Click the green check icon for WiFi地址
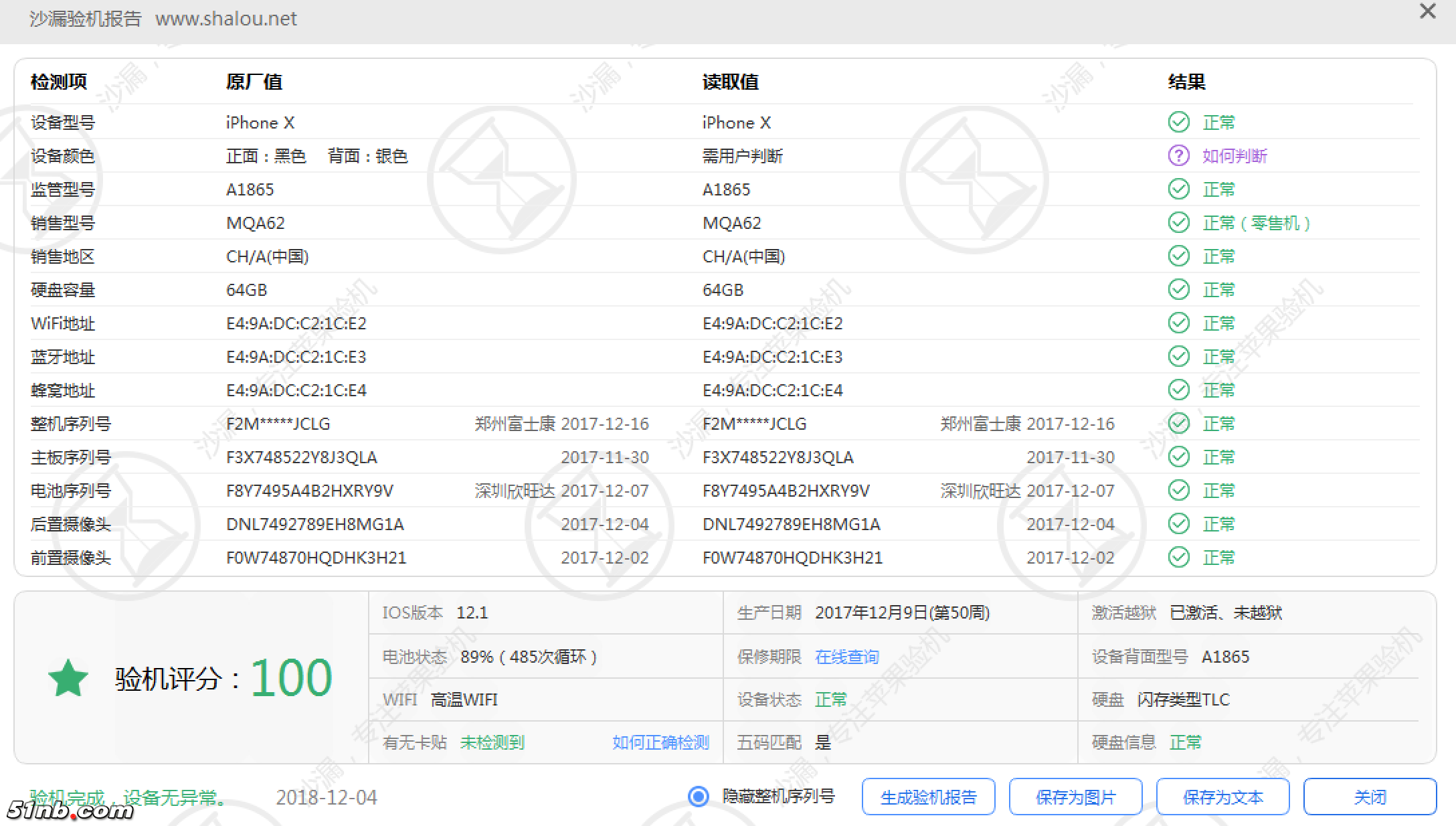1456x826 pixels. (1178, 323)
